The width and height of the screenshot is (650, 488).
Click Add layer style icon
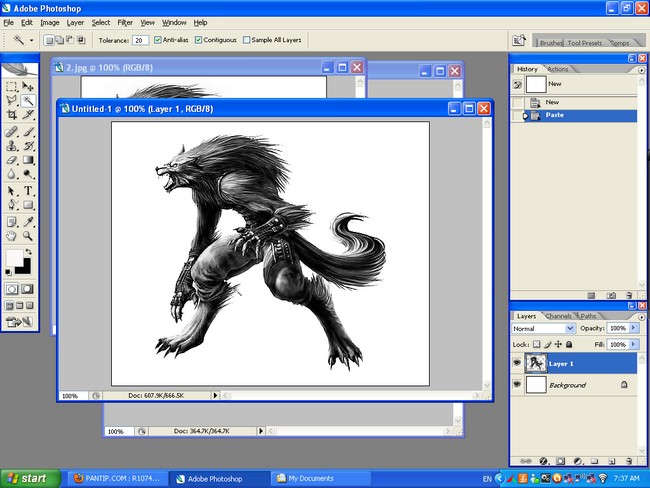(543, 461)
